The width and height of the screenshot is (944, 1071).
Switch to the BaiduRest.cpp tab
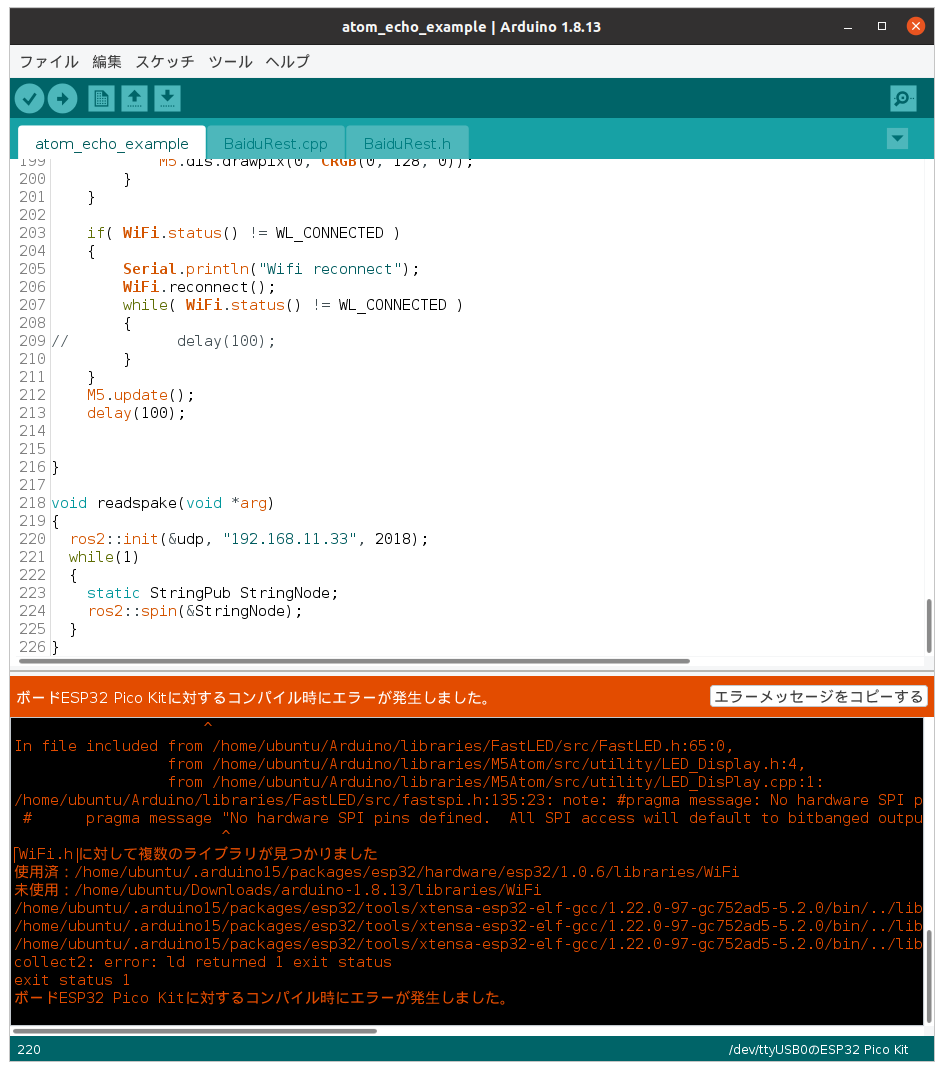pyautogui.click(x=275, y=143)
